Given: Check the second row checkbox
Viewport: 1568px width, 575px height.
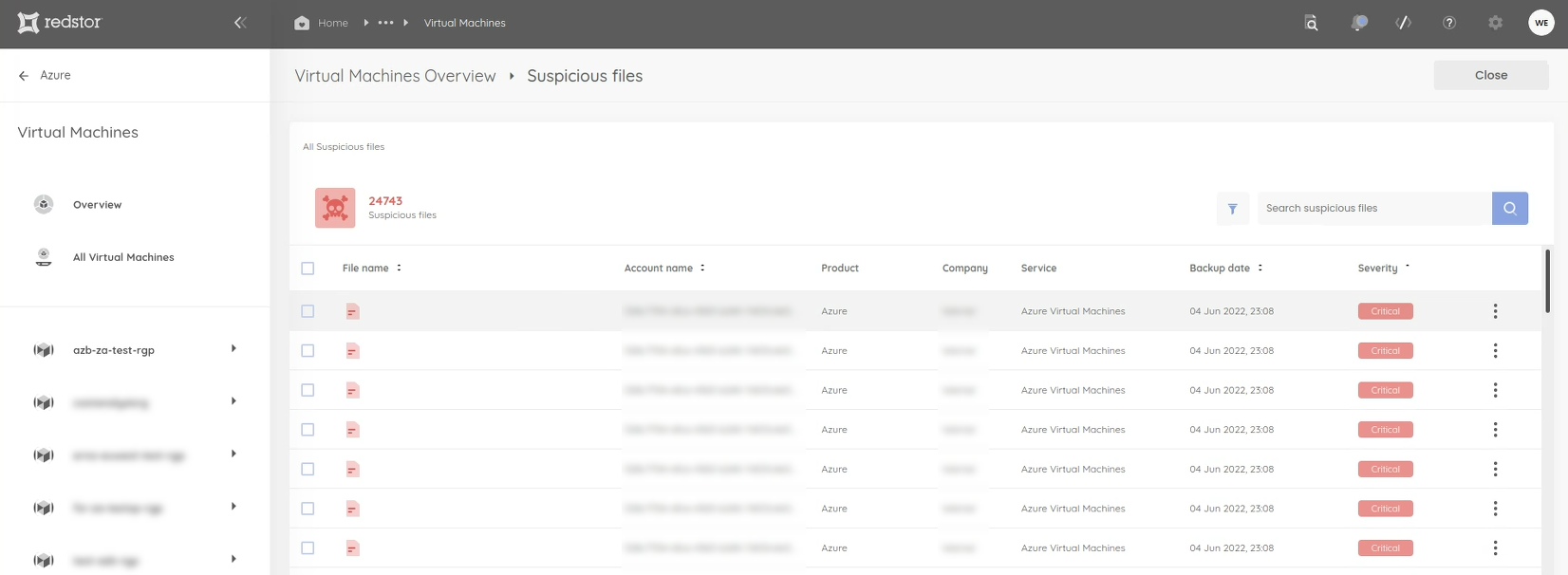Looking at the screenshot, I should [x=308, y=351].
